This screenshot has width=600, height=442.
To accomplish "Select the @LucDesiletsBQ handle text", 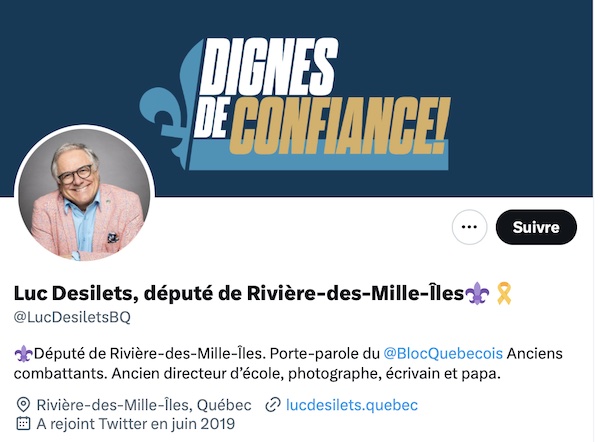I will coord(72,317).
